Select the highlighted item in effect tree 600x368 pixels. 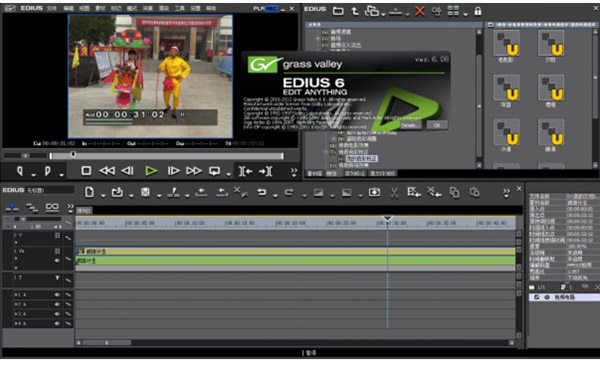click(x=362, y=158)
